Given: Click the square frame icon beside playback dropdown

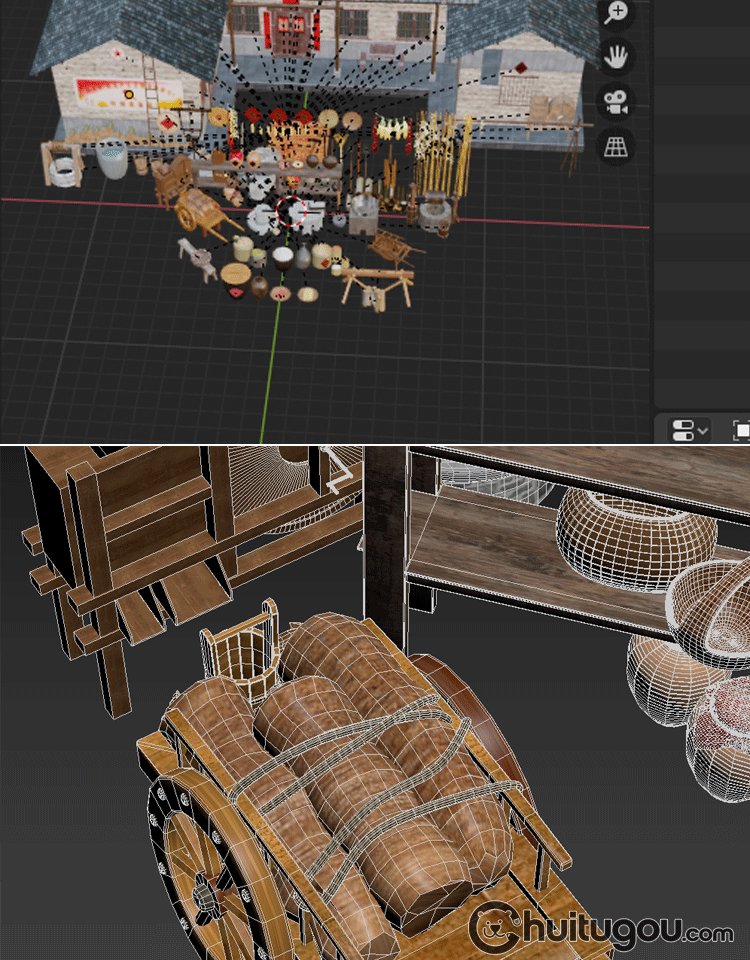Looking at the screenshot, I should tap(741, 430).
